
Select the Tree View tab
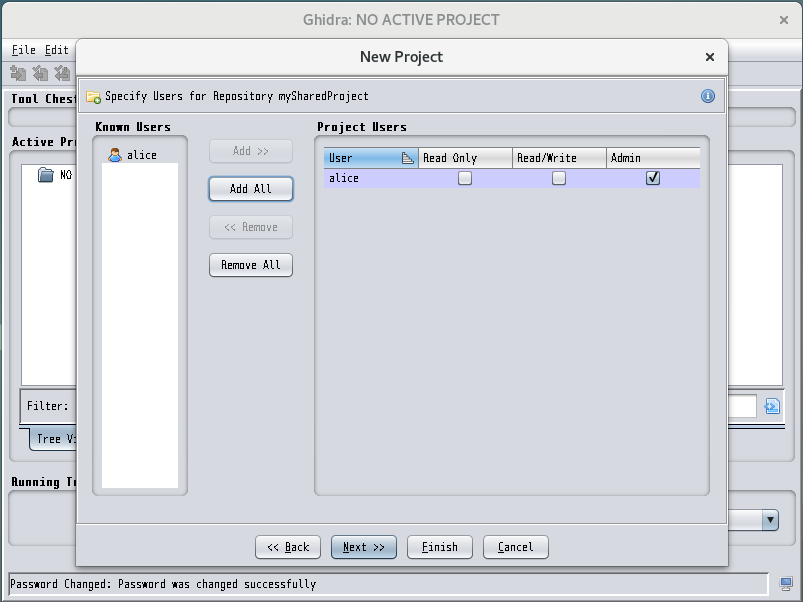(53, 439)
